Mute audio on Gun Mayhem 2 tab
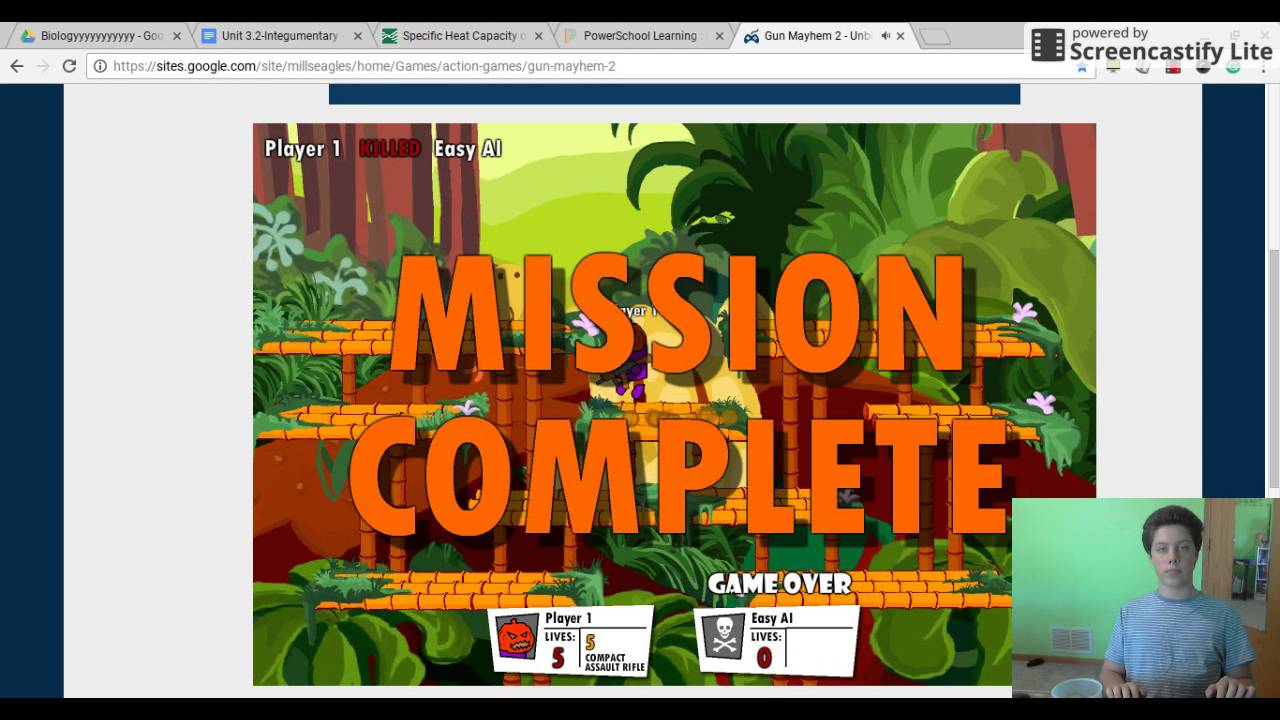Viewport: 1280px width, 720px height. [885, 36]
